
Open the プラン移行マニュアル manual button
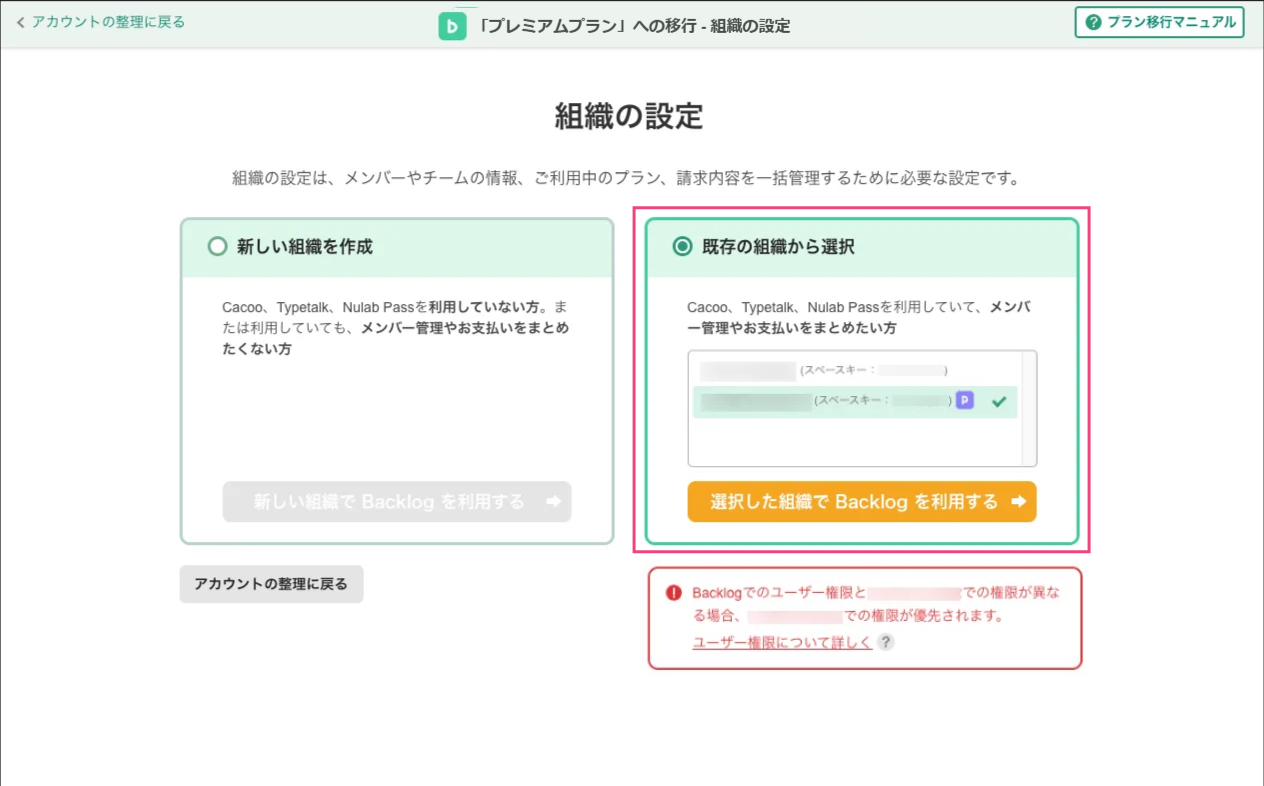tap(1159, 22)
